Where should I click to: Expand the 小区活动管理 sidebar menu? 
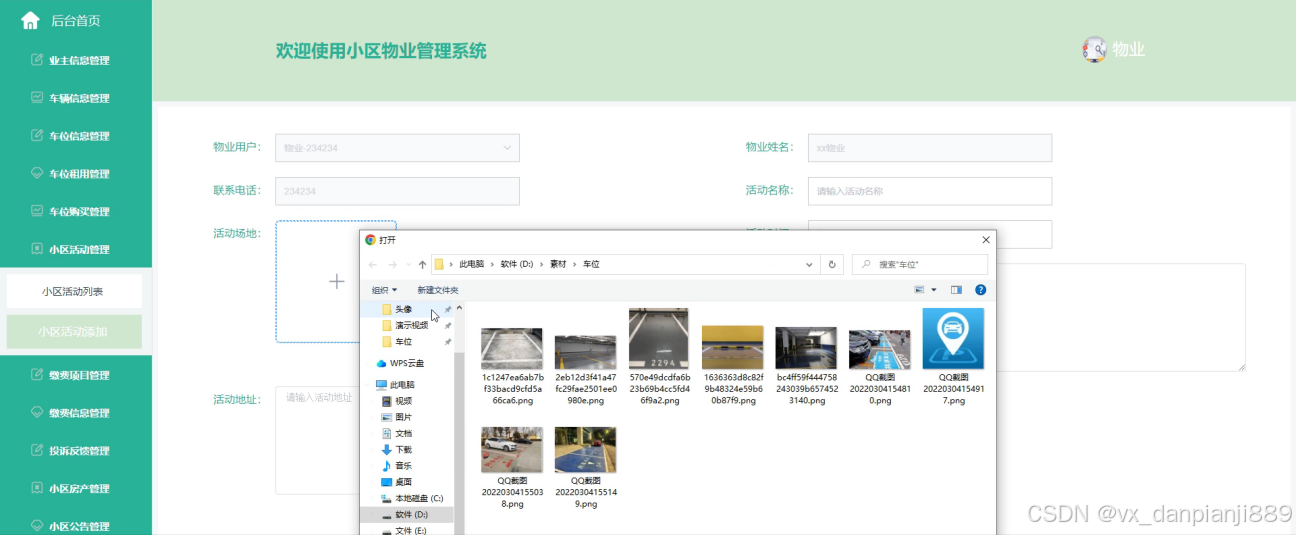76,249
